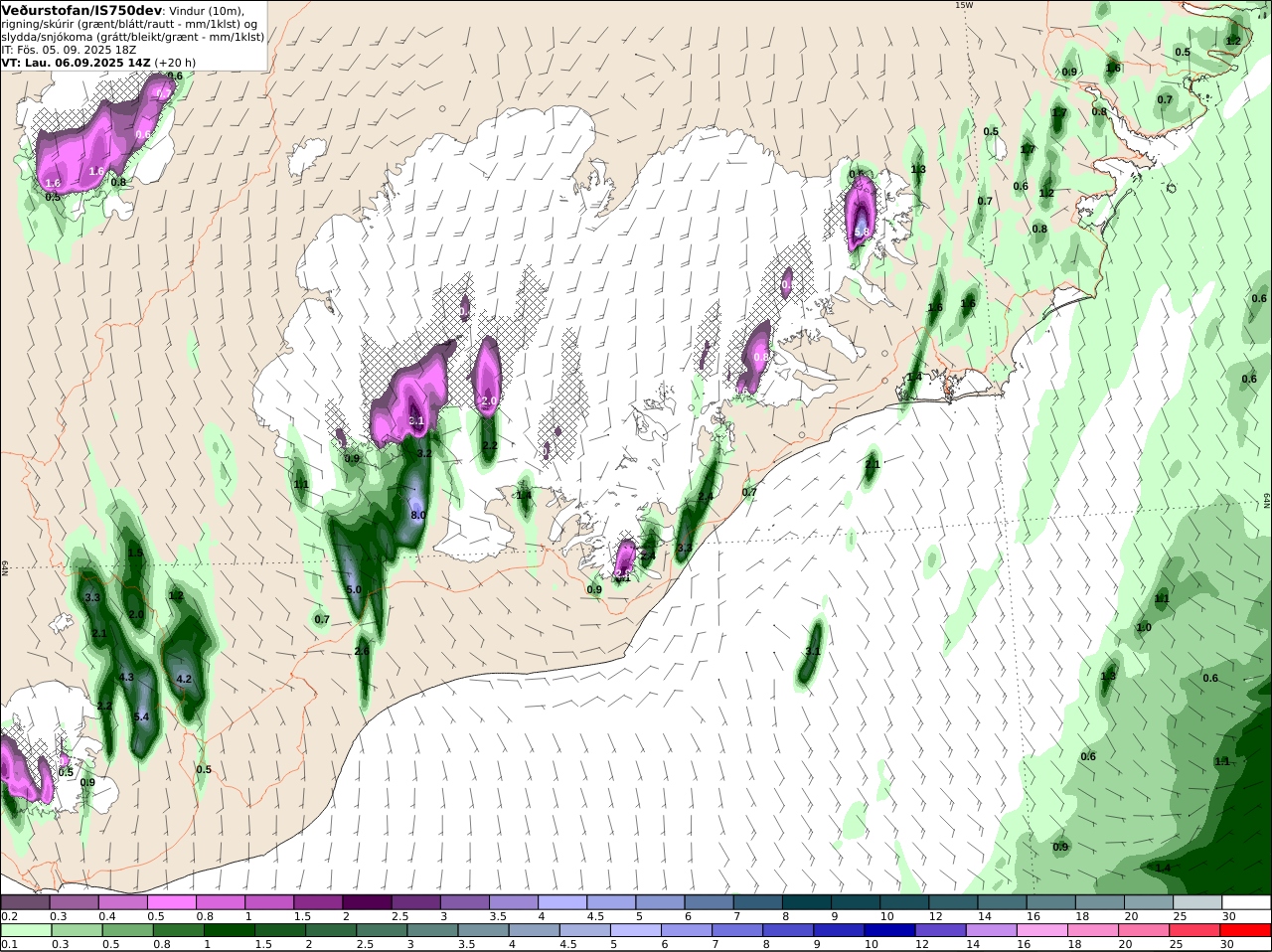Click the 3.2 rainfall value label
The width and height of the screenshot is (1272, 952).
[x=424, y=452]
